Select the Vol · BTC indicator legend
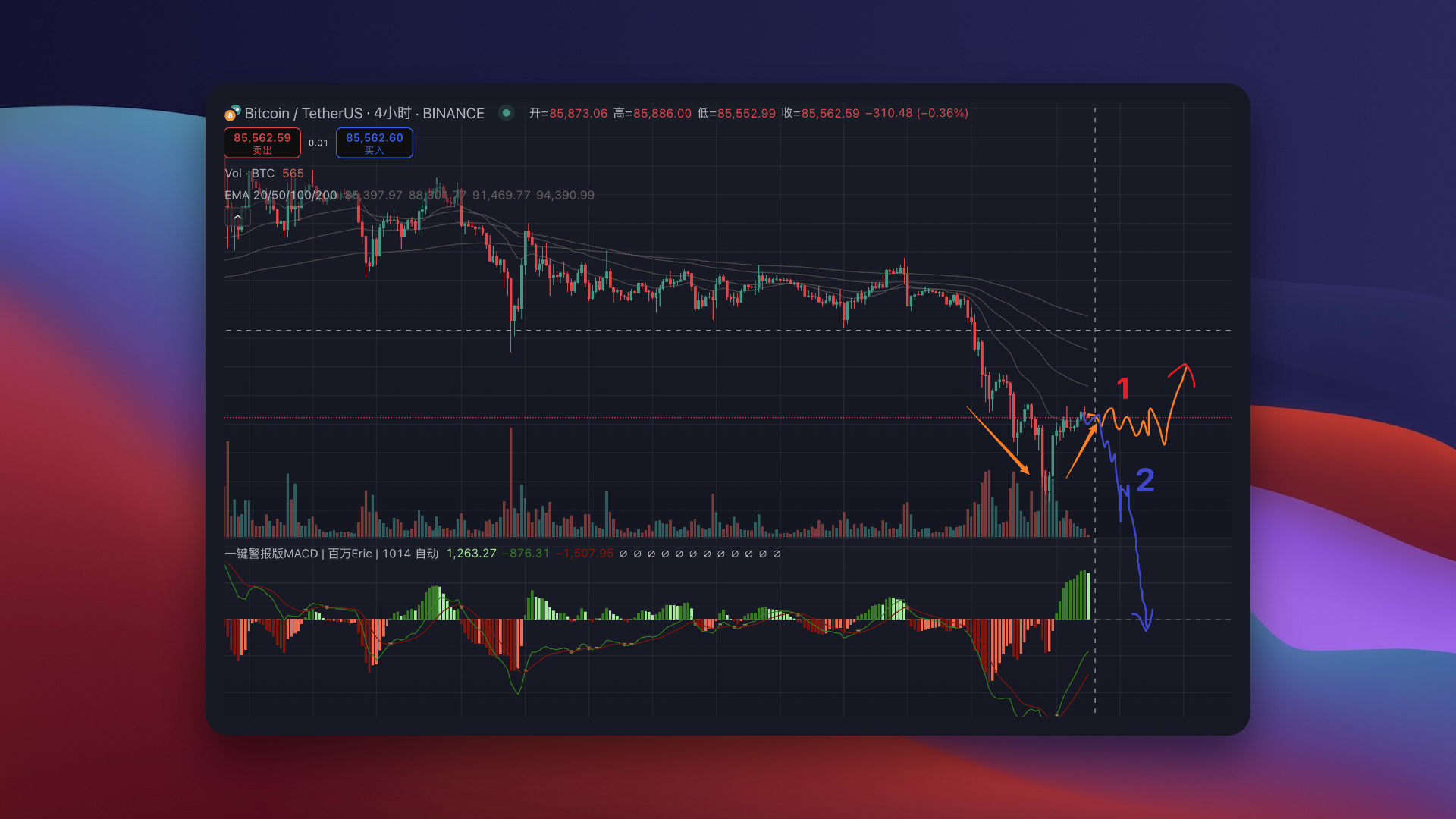Image resolution: width=1456 pixels, height=819 pixels. click(x=250, y=174)
